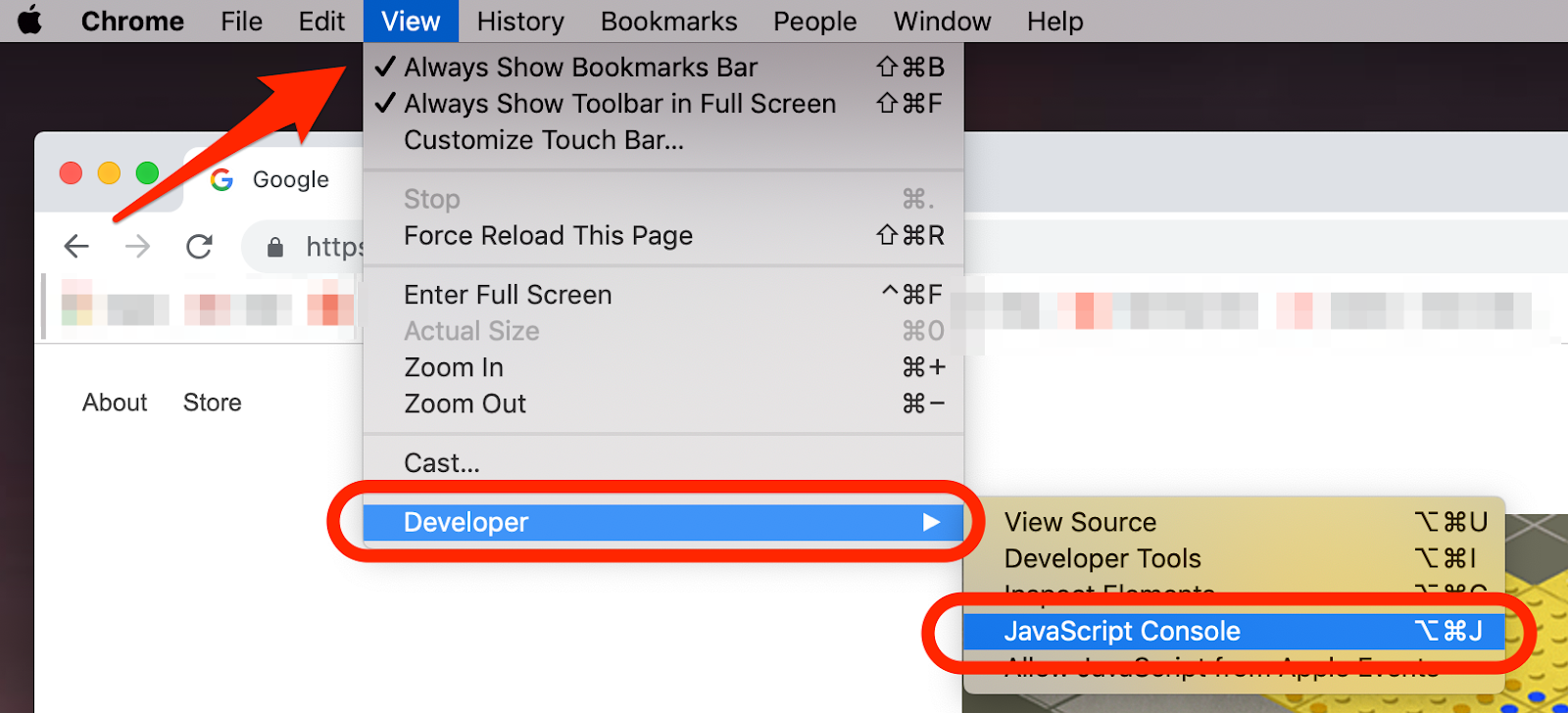The height and width of the screenshot is (713, 1568).
Task: Toggle Always Show Bookmarks Bar
Action: (663, 67)
